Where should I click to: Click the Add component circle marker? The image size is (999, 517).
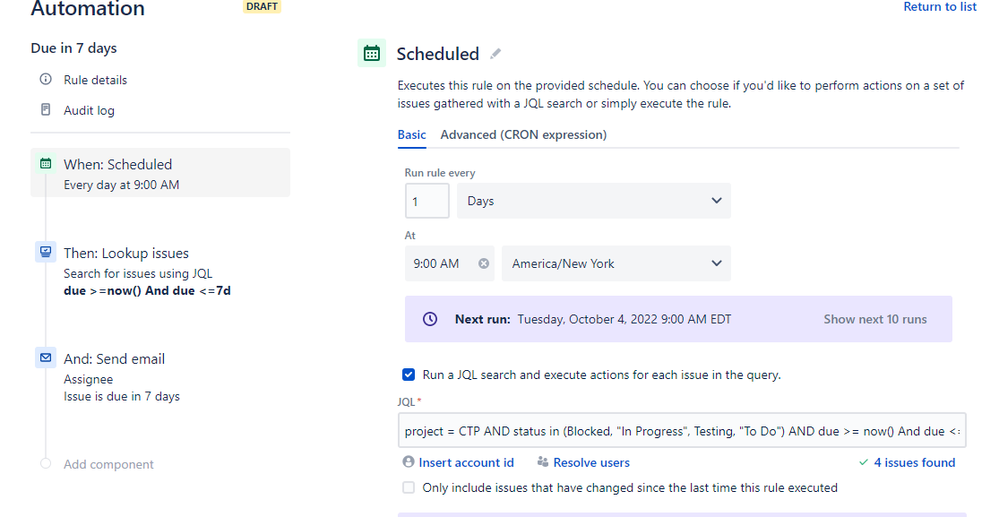tap(45, 463)
